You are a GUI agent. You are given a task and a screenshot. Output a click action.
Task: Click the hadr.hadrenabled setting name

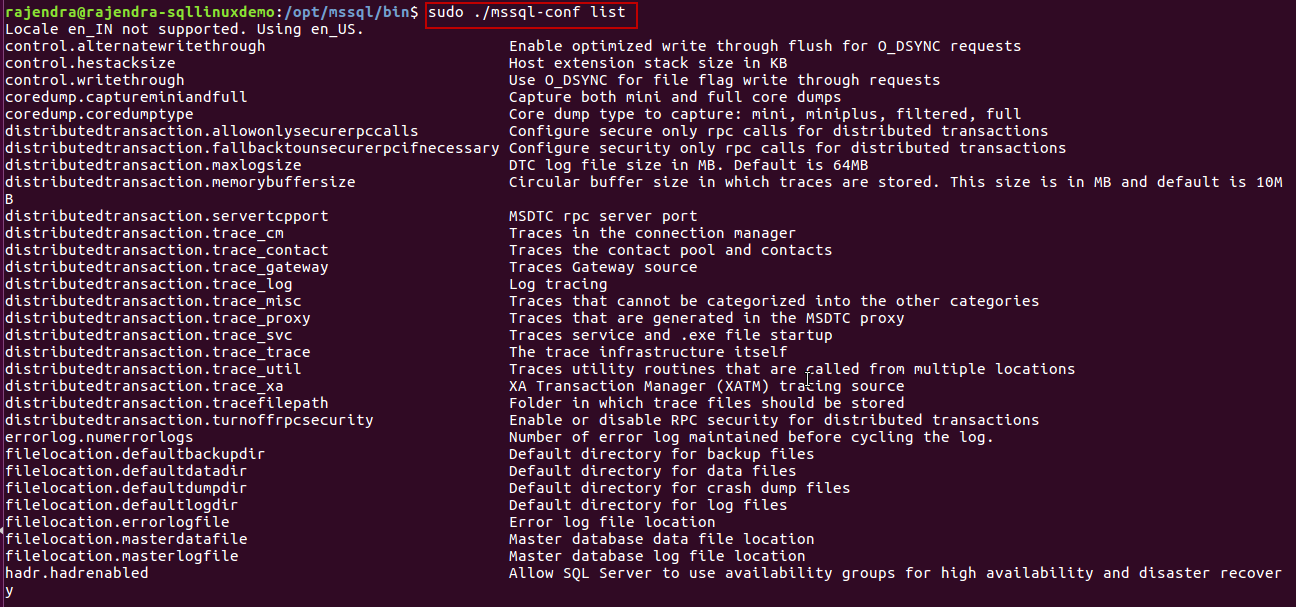(76, 573)
